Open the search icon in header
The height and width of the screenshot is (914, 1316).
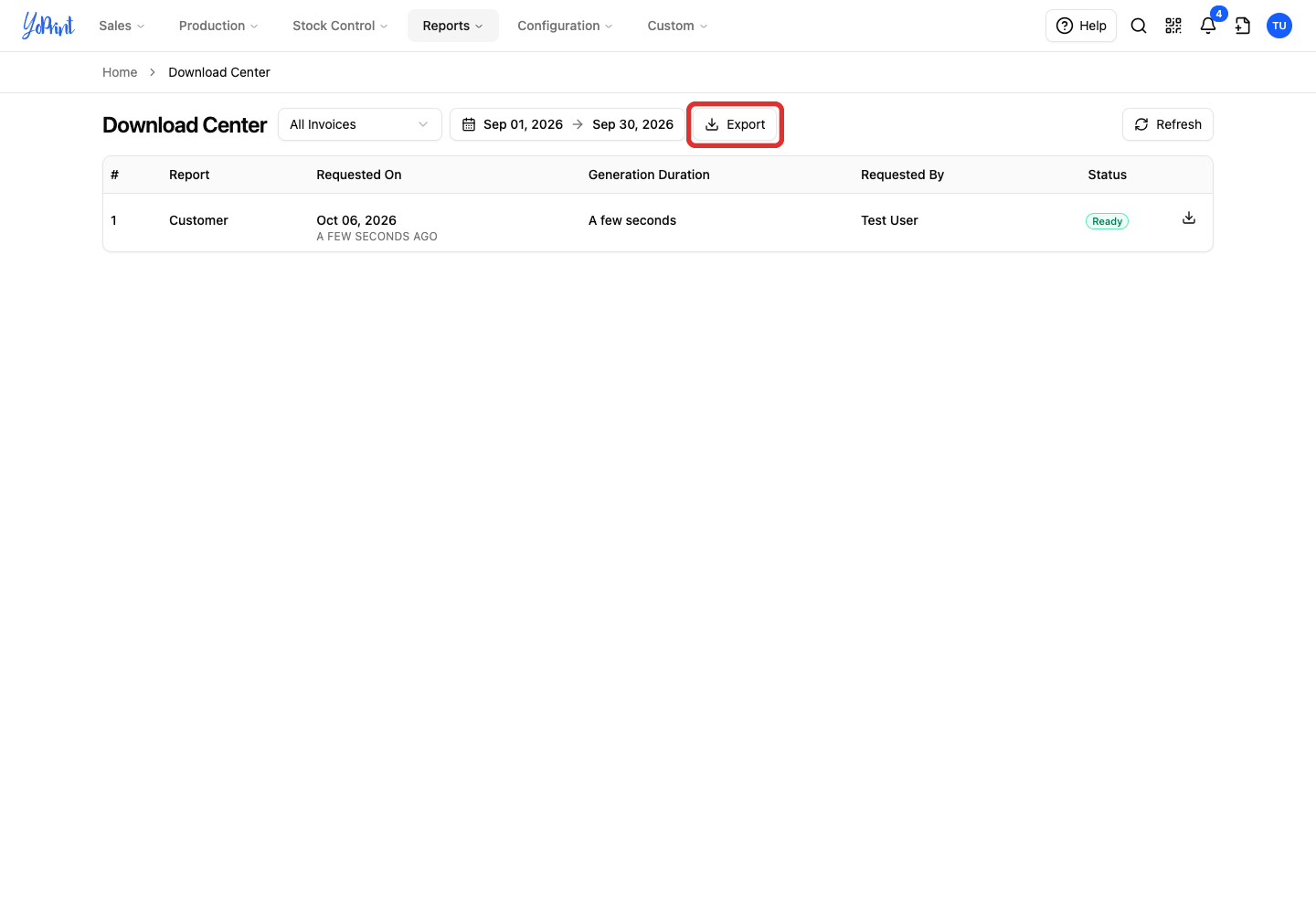(x=1139, y=26)
